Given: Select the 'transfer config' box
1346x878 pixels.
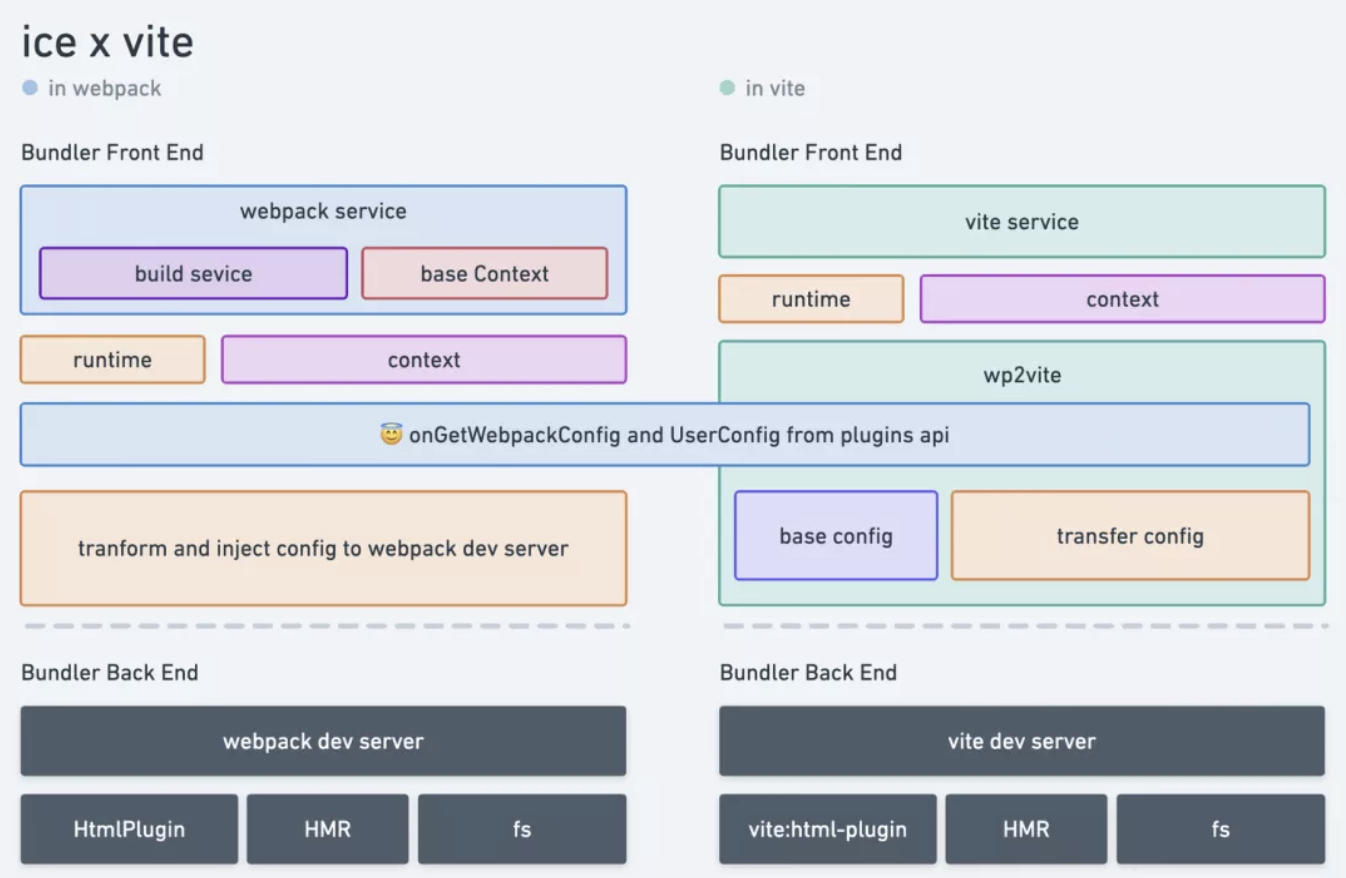Looking at the screenshot, I should [1130, 535].
